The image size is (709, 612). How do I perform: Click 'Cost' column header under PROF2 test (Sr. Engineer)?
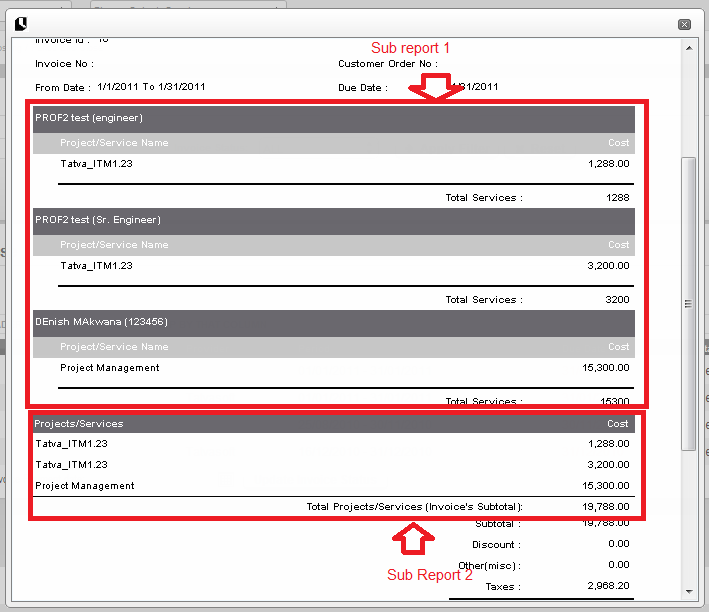618,245
